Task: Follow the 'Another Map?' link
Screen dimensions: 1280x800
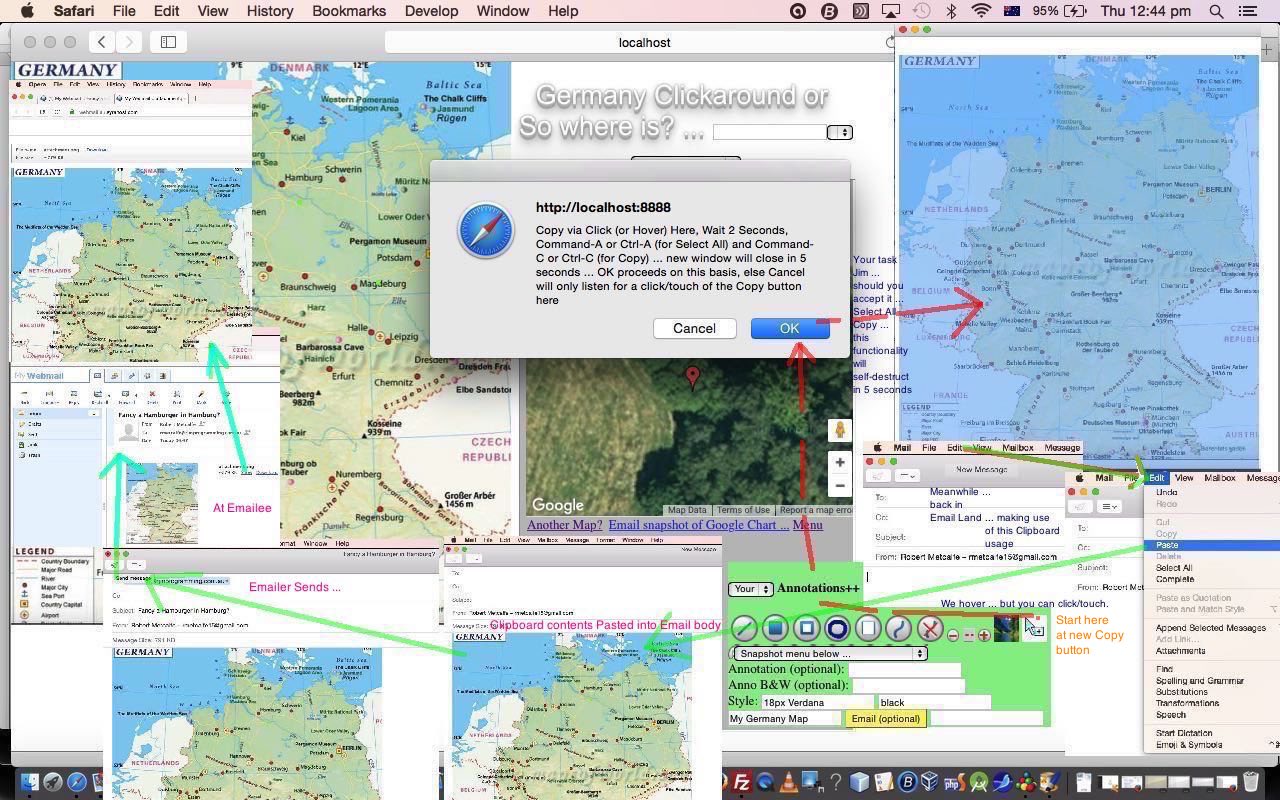Action: [564, 525]
